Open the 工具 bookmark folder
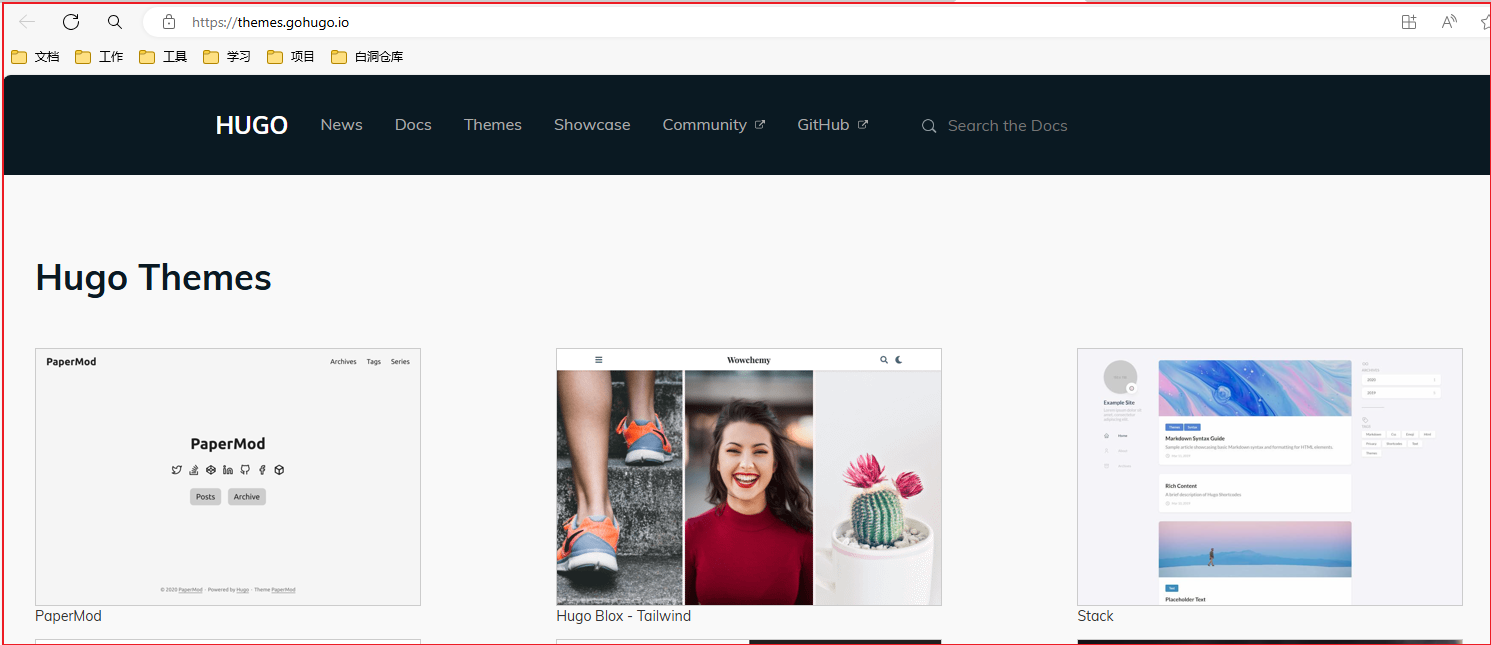The height and width of the screenshot is (645, 1491). [x=163, y=57]
